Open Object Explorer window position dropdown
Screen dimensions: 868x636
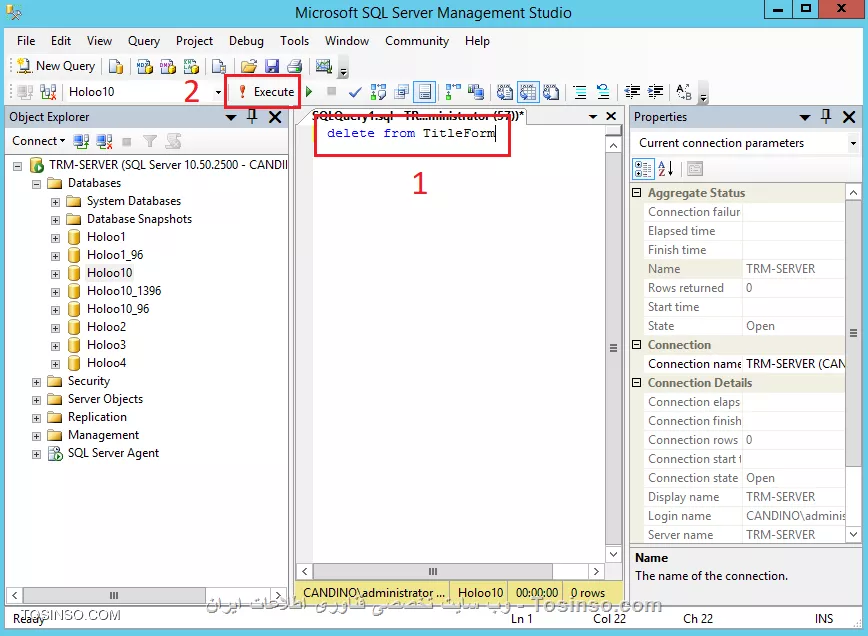pos(231,117)
